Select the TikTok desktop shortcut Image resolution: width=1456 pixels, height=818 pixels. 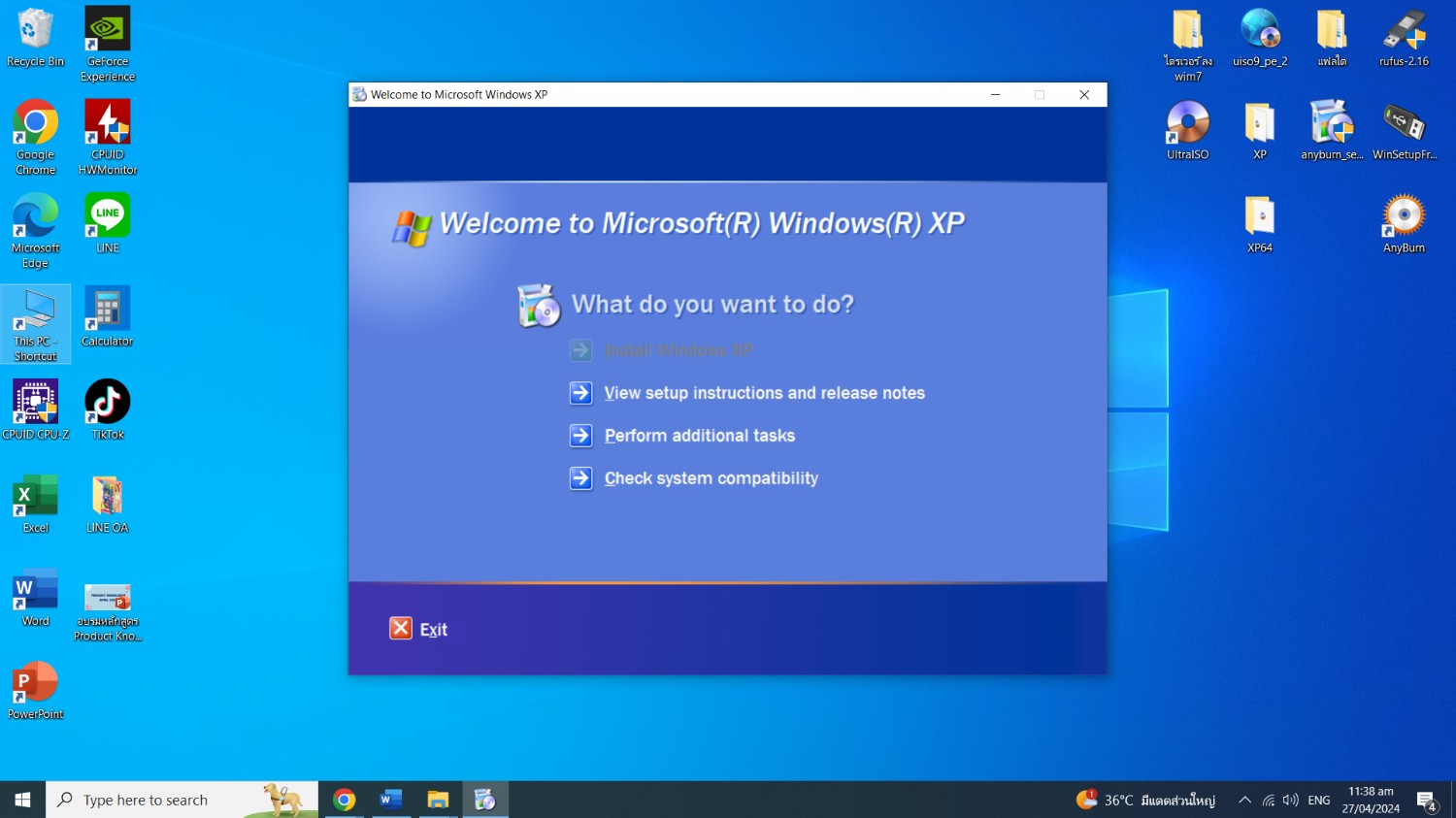pos(108,410)
